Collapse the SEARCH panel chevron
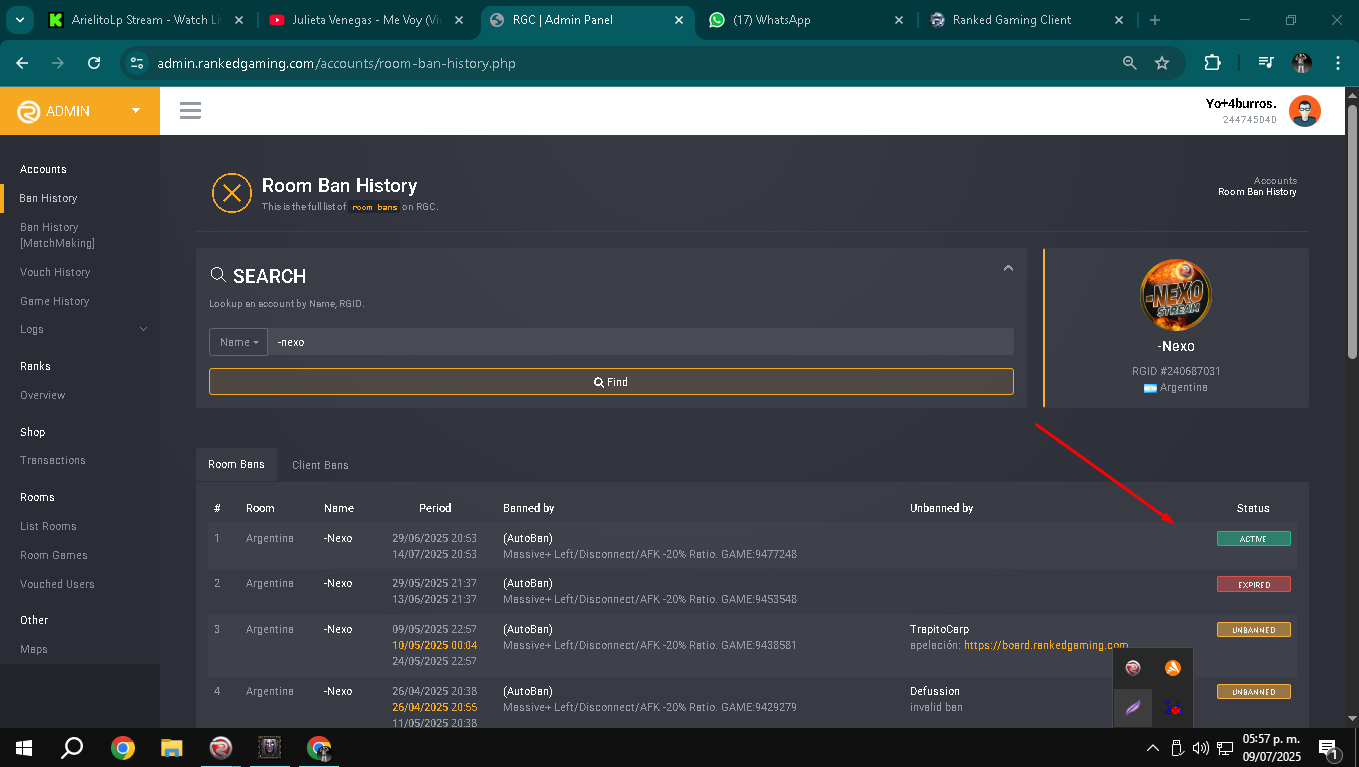Viewport: 1359px width, 767px height. (x=1008, y=268)
